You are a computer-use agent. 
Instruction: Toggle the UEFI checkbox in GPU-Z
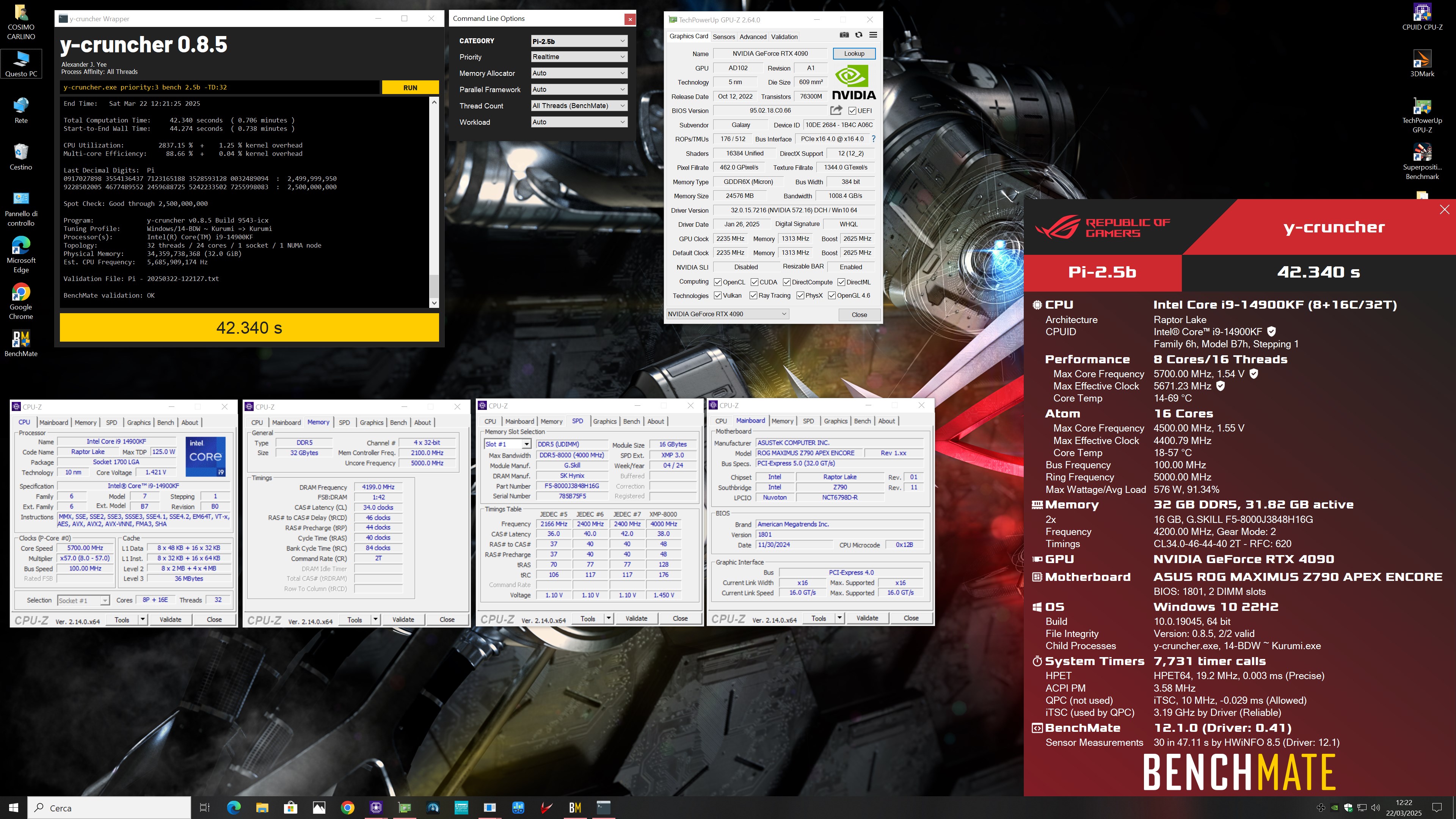(852, 111)
